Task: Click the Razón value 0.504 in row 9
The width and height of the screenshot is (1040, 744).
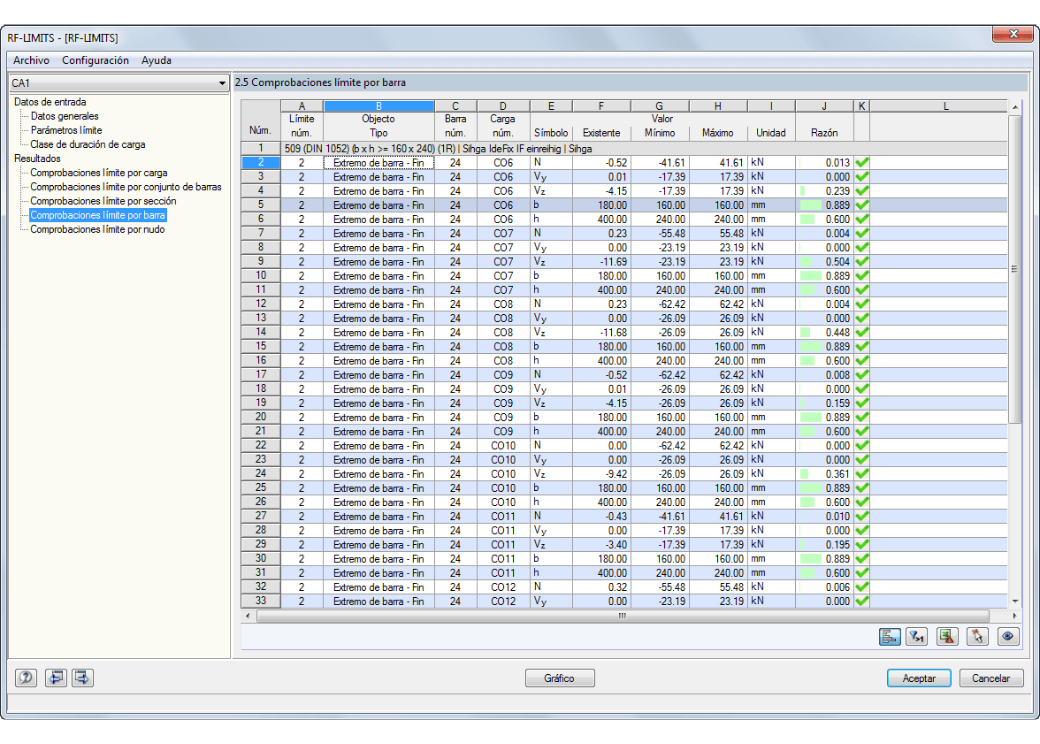Action: point(838,262)
